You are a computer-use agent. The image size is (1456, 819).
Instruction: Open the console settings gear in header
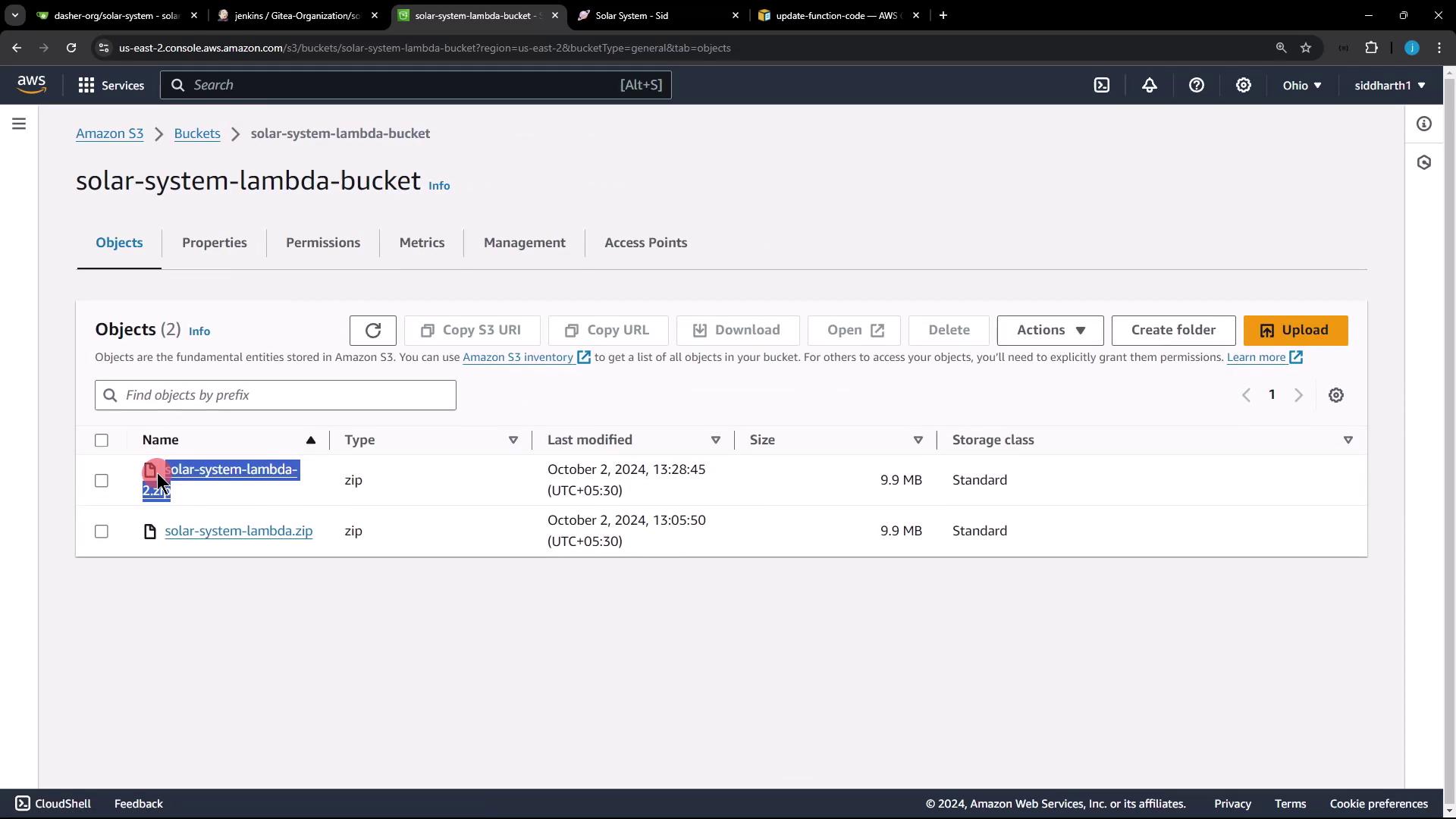click(1244, 85)
